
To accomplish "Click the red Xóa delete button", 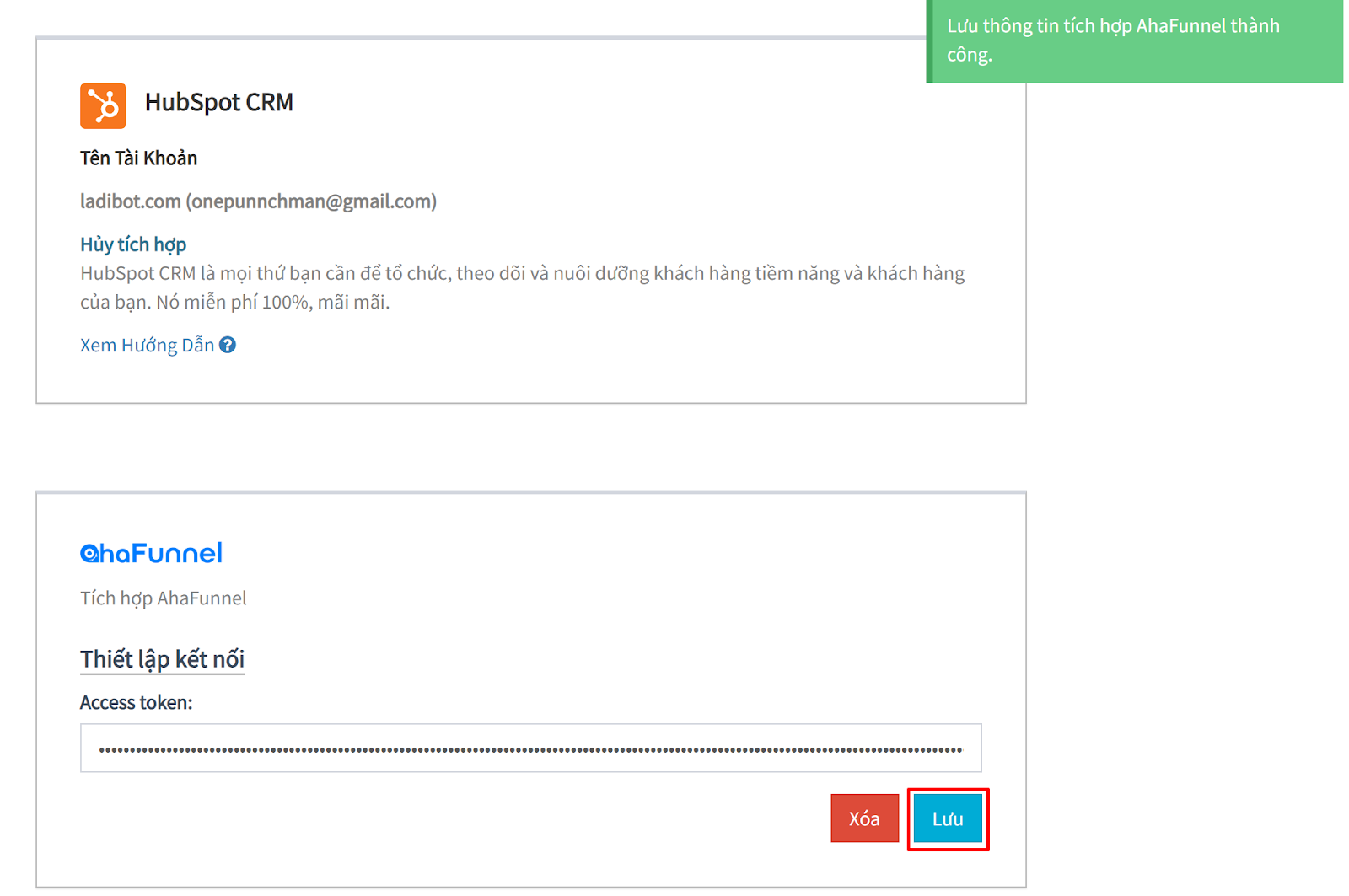I will (864, 818).
